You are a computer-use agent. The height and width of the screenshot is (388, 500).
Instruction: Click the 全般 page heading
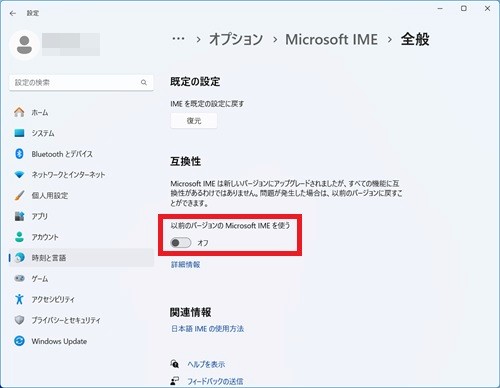pyautogui.click(x=415, y=39)
